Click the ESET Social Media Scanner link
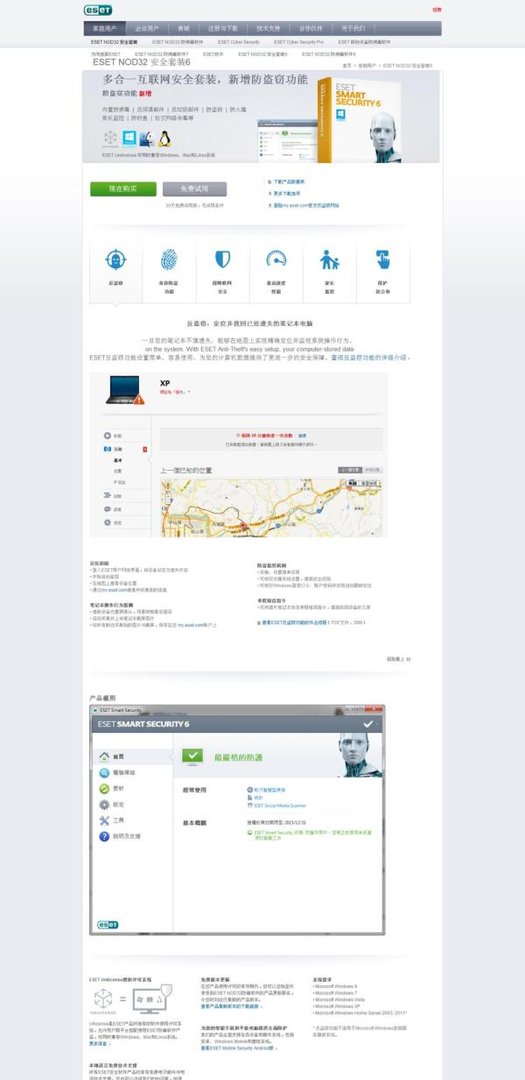 pyautogui.click(x=280, y=805)
